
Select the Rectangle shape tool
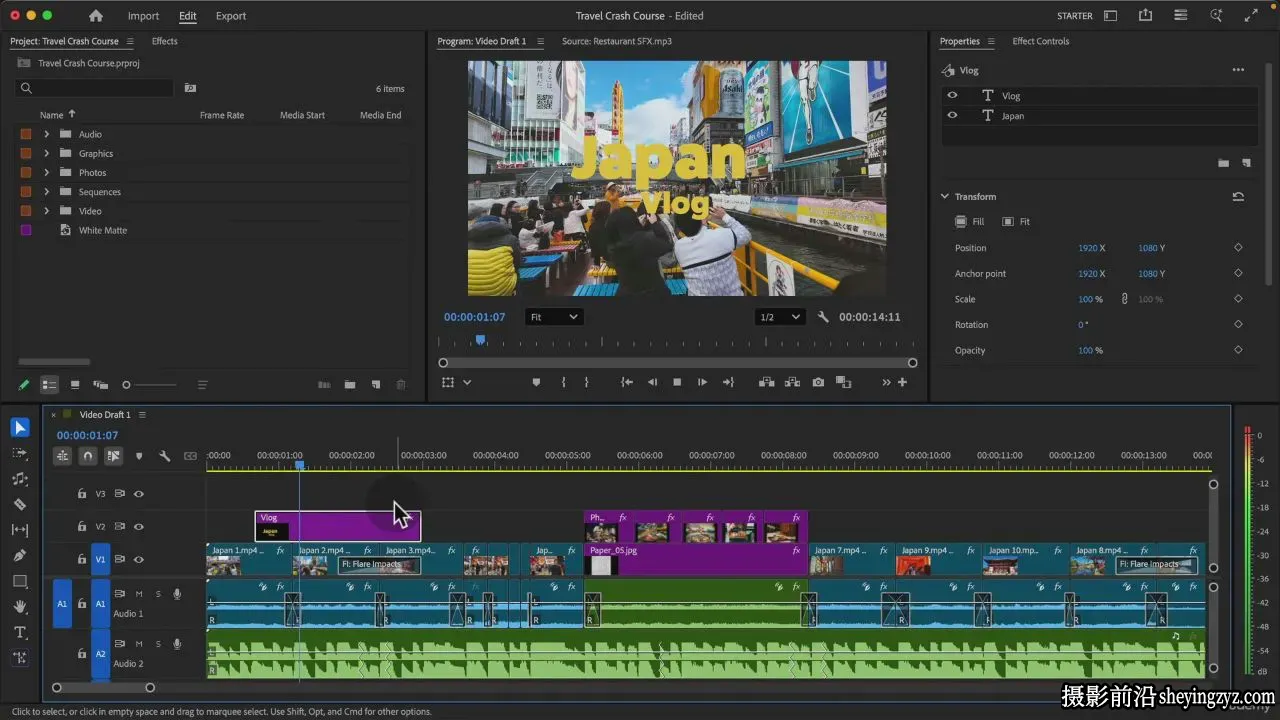(20, 581)
